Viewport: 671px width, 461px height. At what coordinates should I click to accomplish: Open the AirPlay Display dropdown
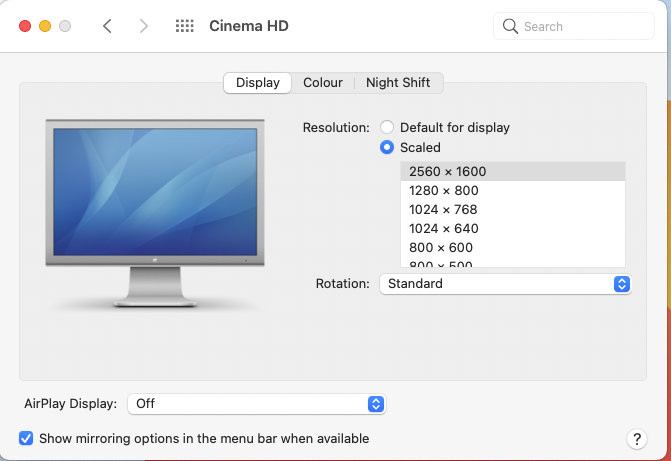(x=257, y=404)
